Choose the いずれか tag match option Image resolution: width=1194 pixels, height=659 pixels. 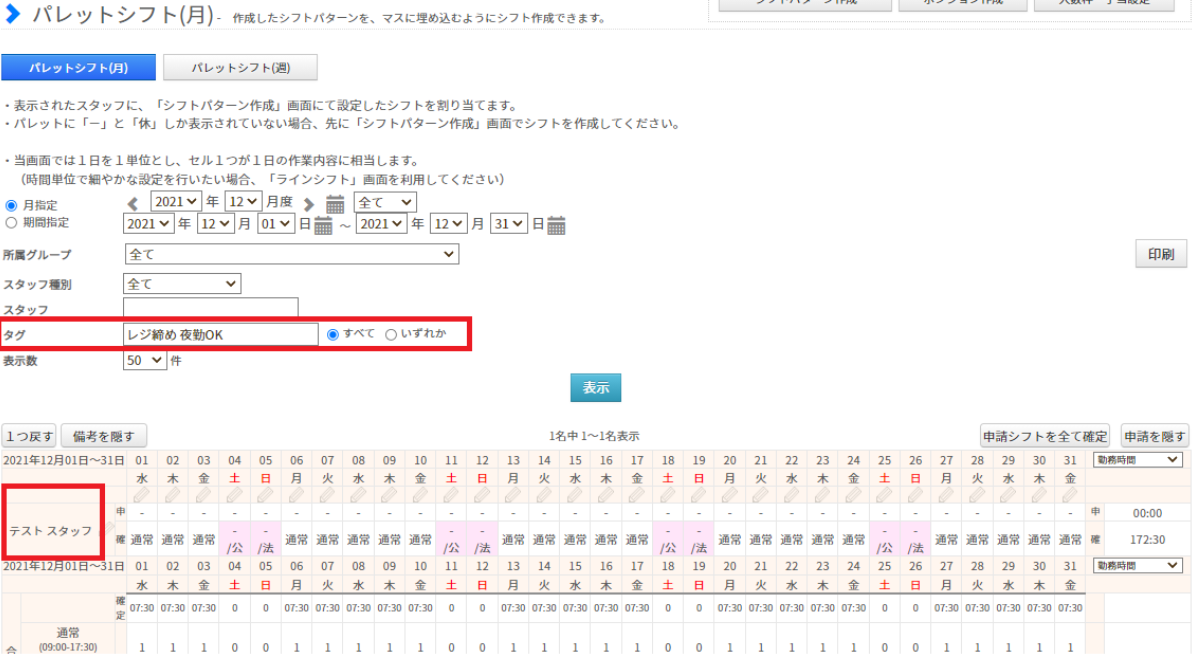click(391, 335)
